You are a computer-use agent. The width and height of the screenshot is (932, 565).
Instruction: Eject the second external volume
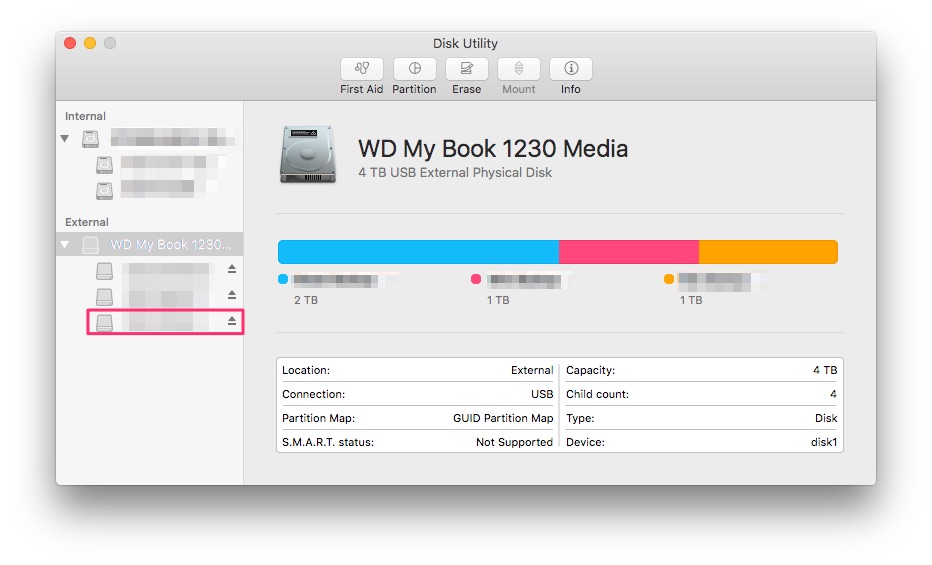pyautogui.click(x=232, y=295)
